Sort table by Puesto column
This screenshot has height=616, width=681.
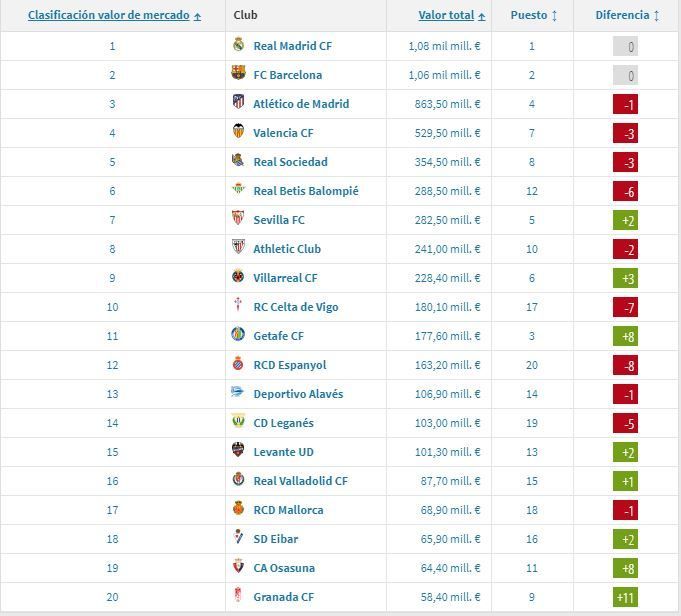click(x=528, y=16)
